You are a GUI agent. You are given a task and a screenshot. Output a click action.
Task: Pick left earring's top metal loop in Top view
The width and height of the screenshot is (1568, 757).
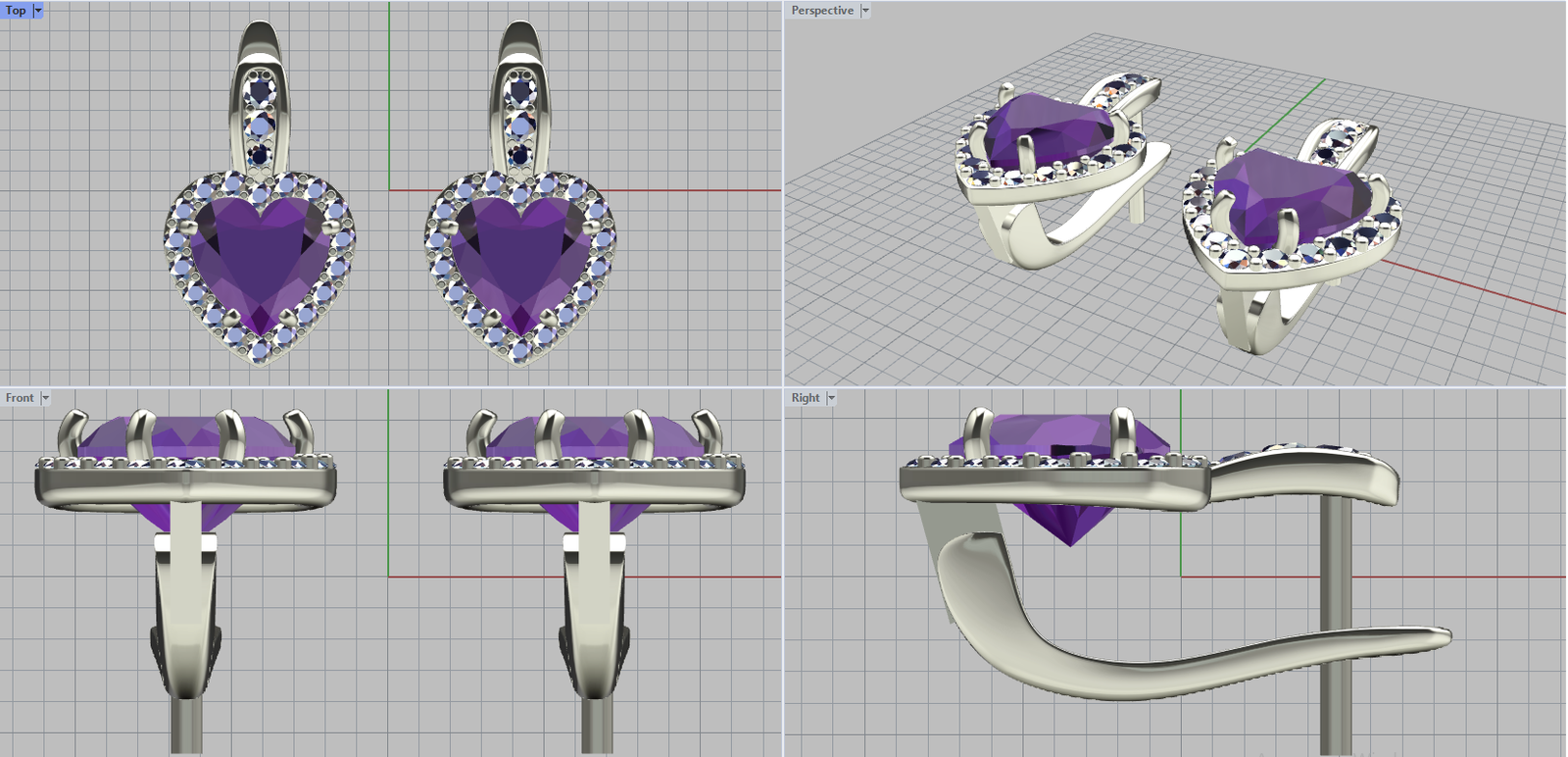259,44
